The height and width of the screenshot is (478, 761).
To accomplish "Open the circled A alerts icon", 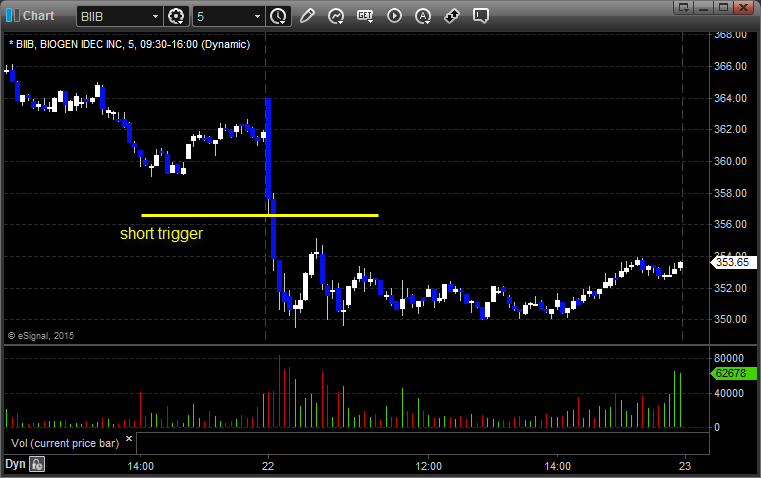I will [423, 16].
